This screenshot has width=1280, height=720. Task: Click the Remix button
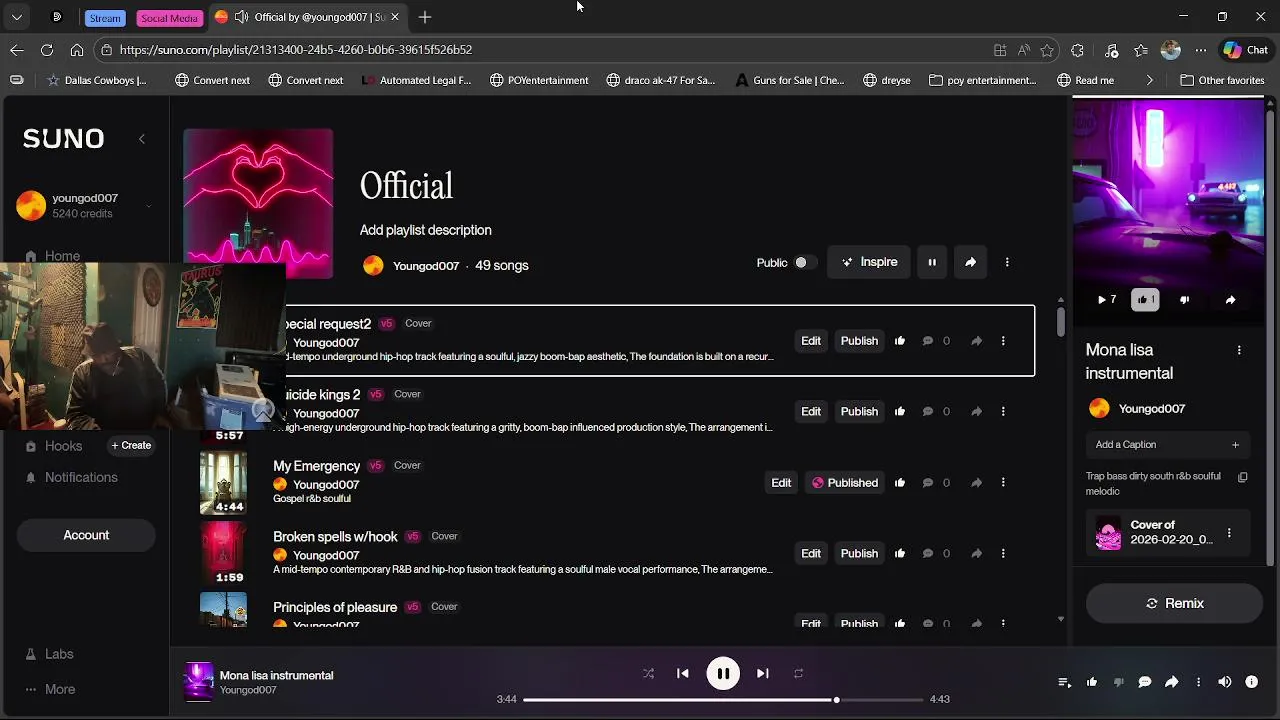[1174, 604]
